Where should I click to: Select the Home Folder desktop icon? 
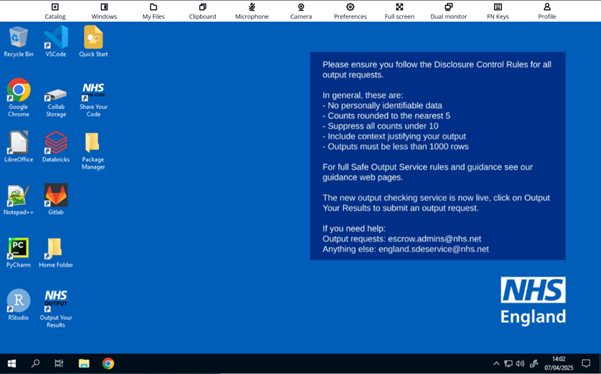(56, 252)
